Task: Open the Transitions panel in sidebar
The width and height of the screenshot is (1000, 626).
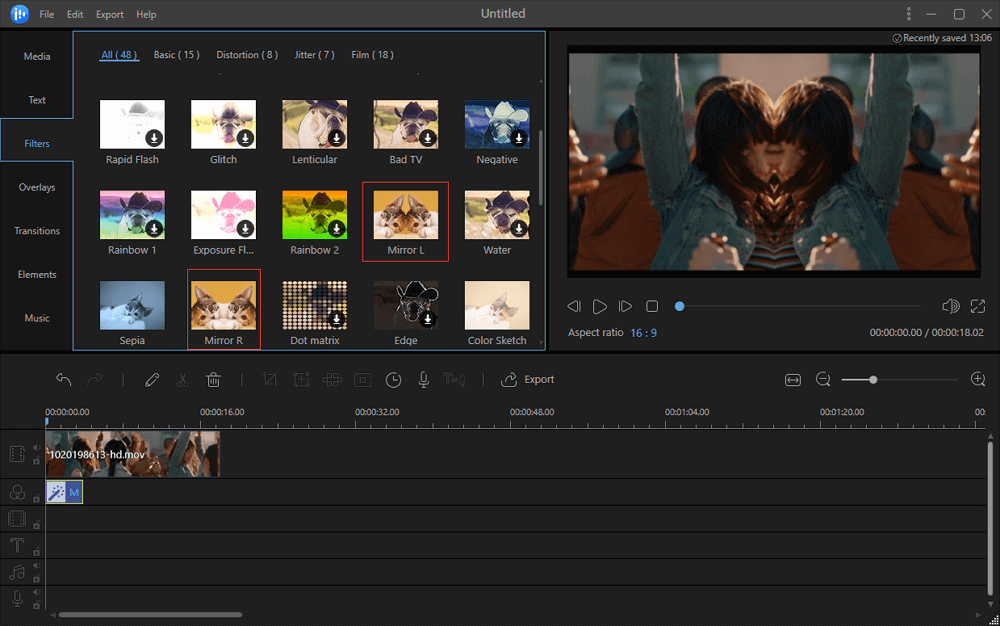Action: (37, 231)
